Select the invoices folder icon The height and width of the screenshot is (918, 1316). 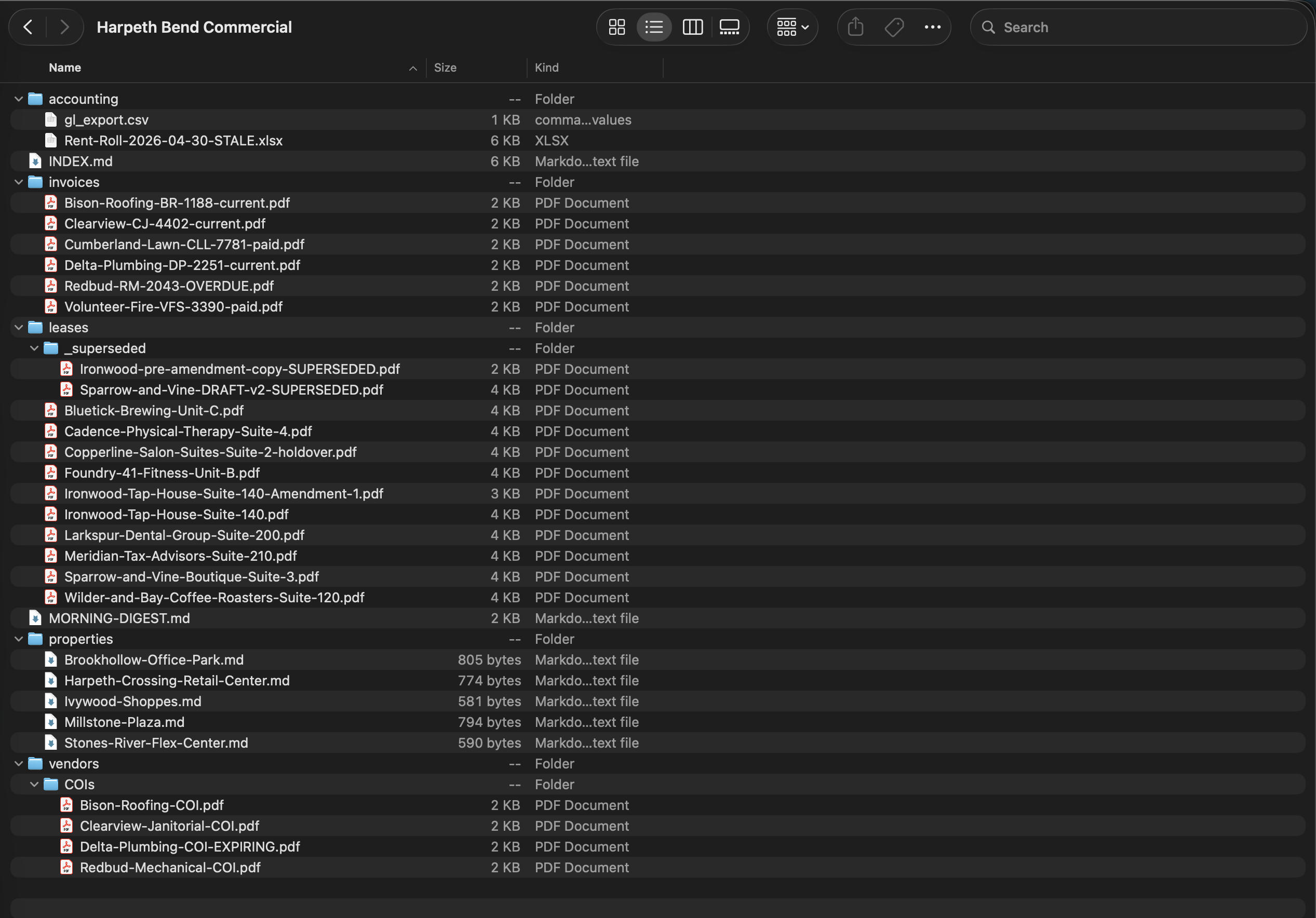coord(35,182)
